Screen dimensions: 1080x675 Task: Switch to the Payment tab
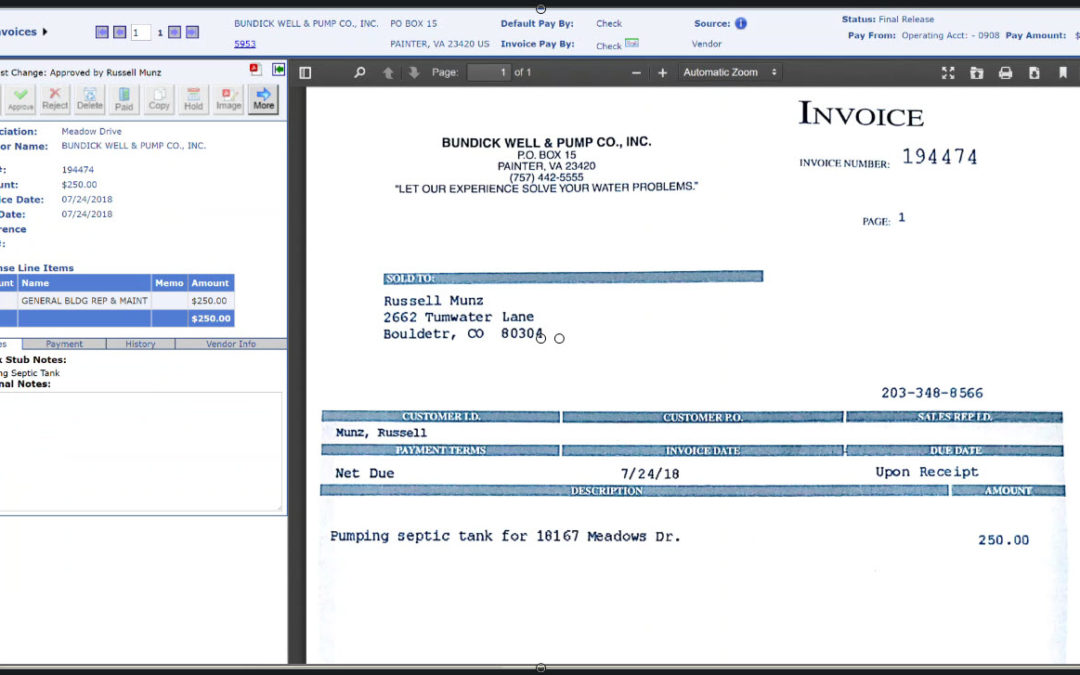(x=65, y=344)
